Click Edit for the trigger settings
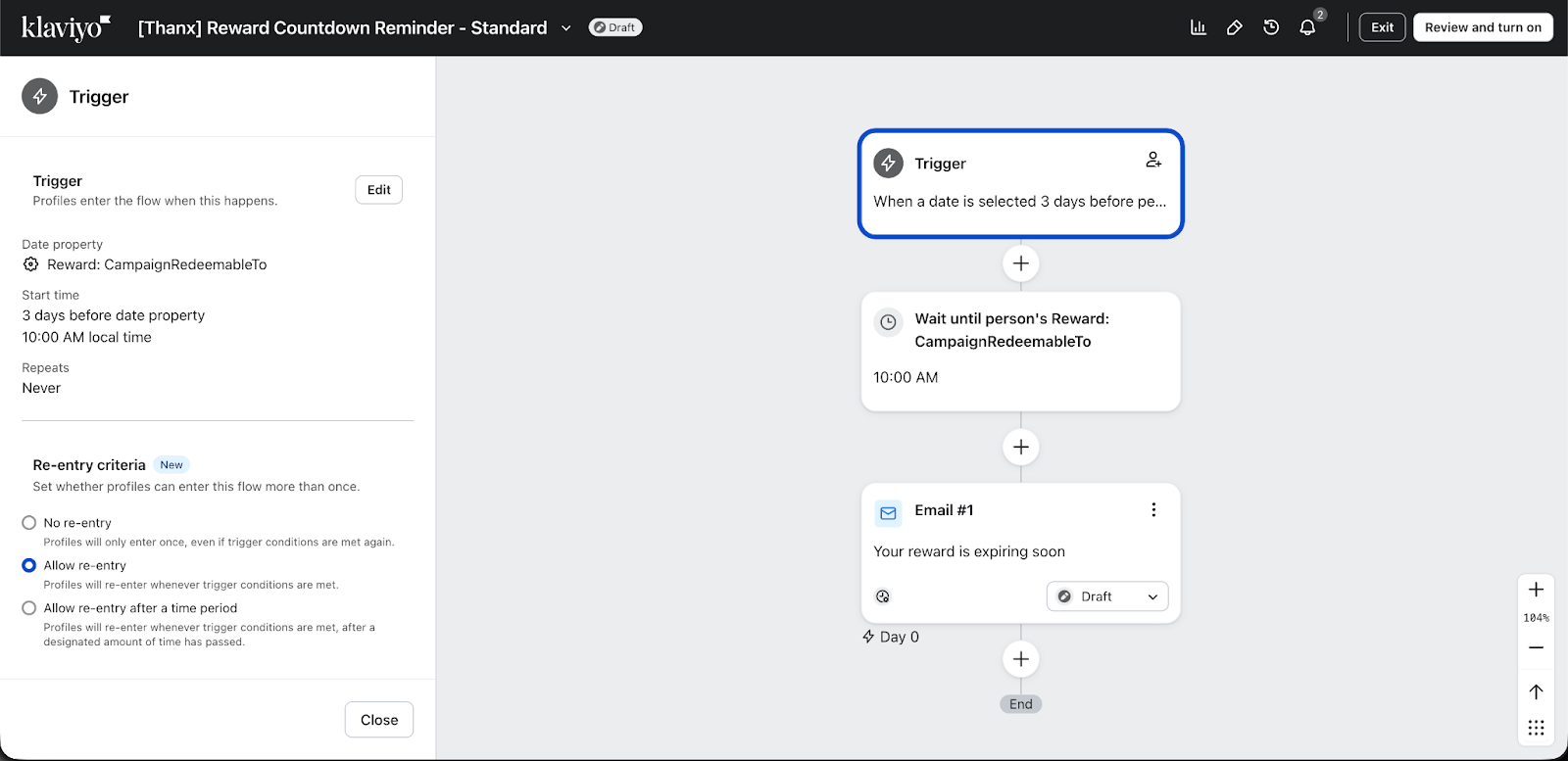Screen dimensions: 1568x761 378,190
